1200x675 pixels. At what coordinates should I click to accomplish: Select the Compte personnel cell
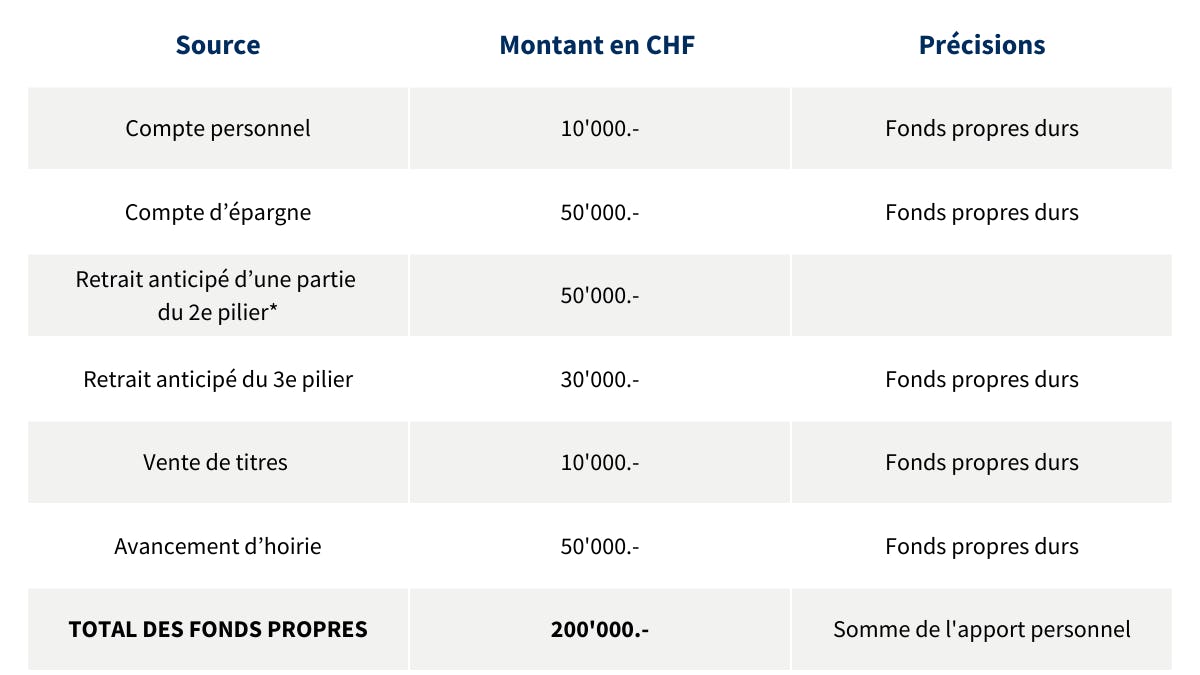point(218,129)
